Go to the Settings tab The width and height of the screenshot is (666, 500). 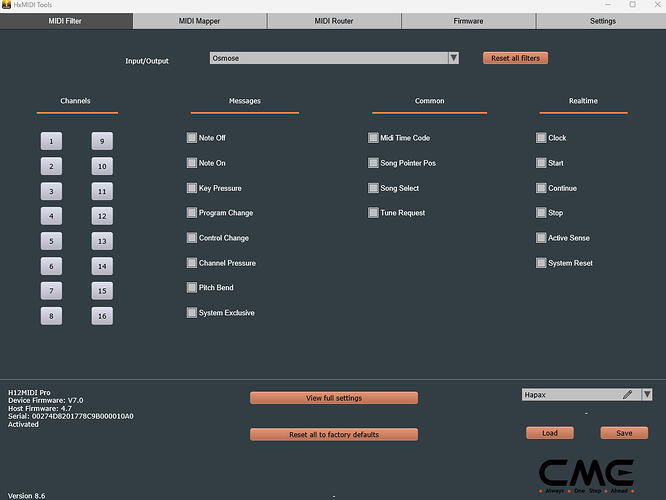(602, 21)
